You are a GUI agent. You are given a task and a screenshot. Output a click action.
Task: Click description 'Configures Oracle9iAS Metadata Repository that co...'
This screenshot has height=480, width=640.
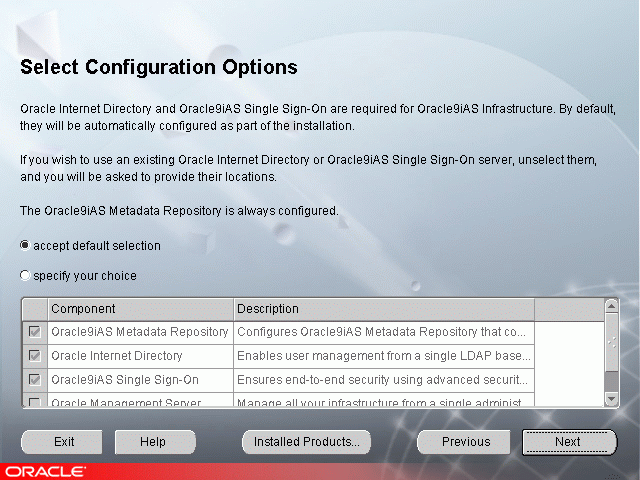[381, 332]
